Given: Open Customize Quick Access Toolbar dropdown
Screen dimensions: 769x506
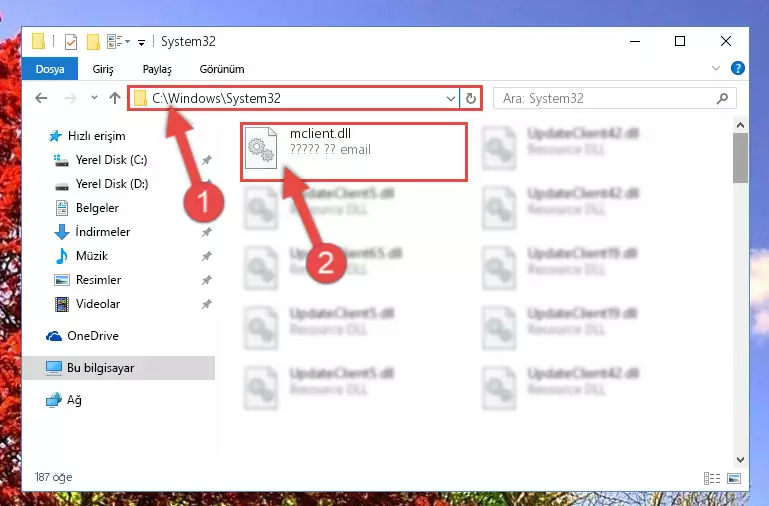Looking at the screenshot, I should coord(141,43).
